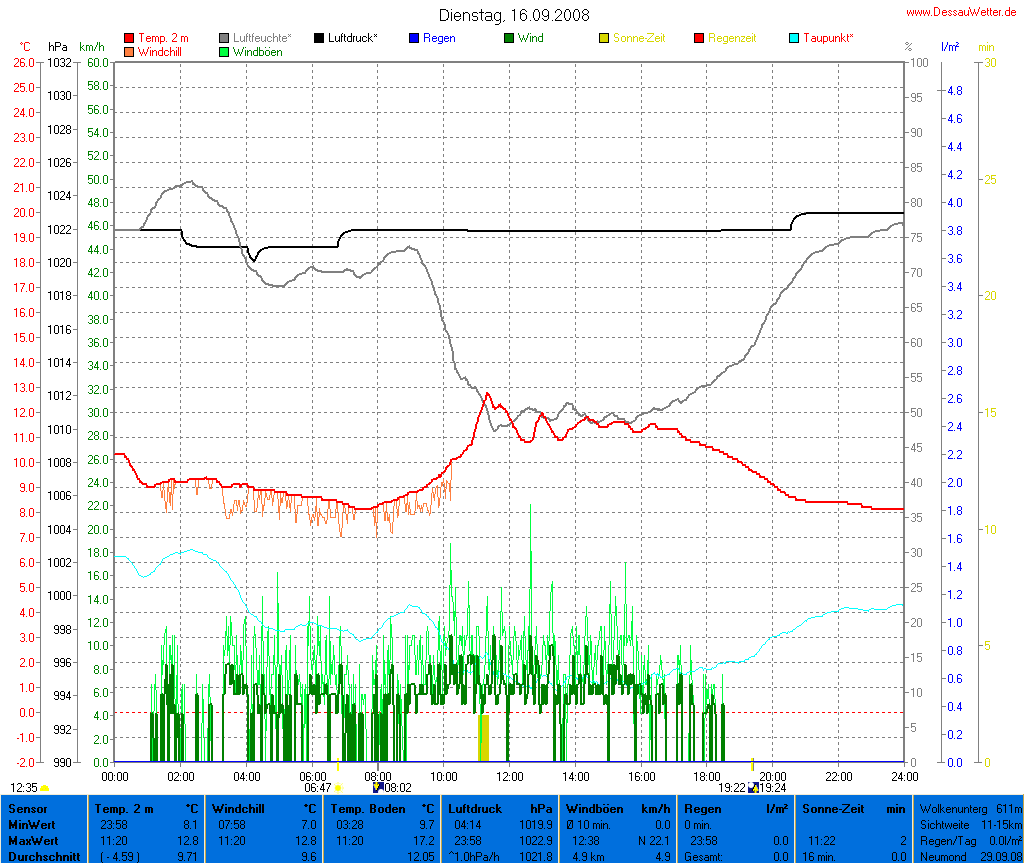
Task: Click the Temp. Boden table header
Action: coord(383,808)
